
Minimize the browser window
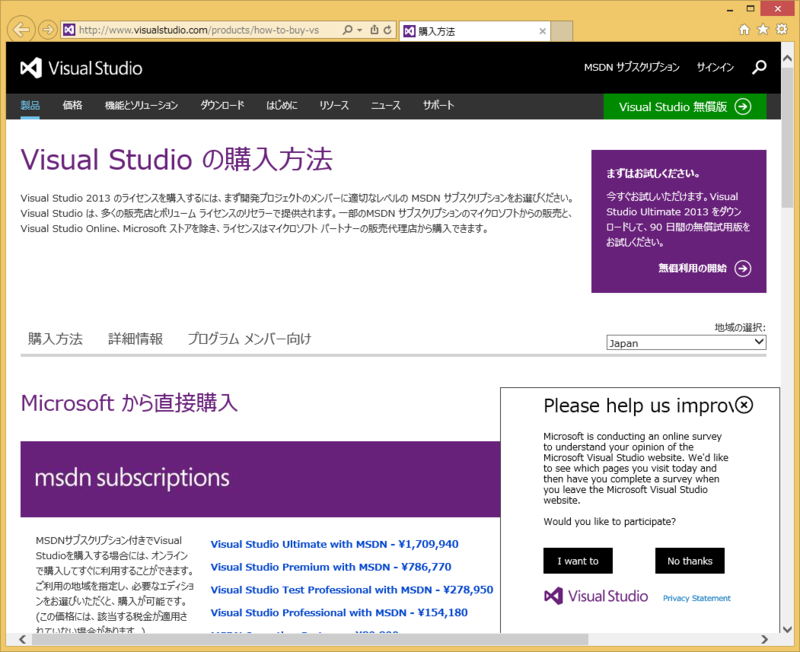730,9
